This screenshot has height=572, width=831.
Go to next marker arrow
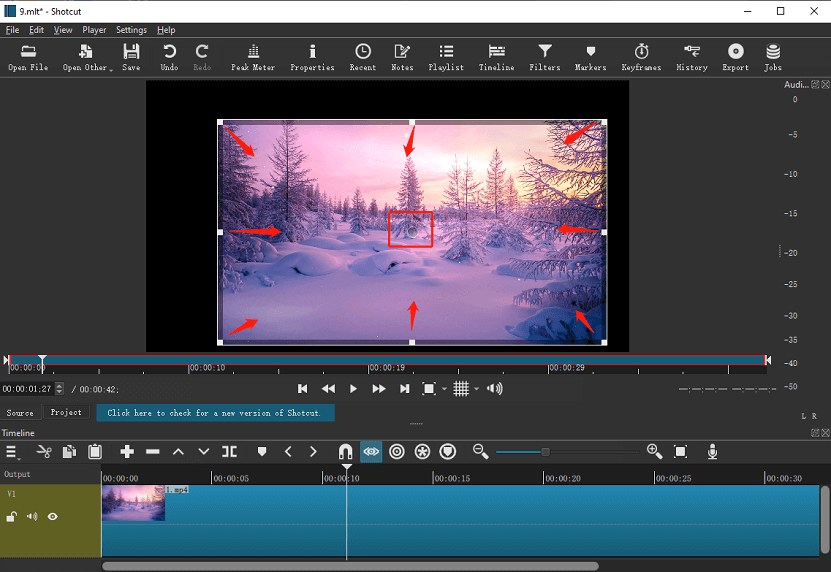[x=313, y=452]
